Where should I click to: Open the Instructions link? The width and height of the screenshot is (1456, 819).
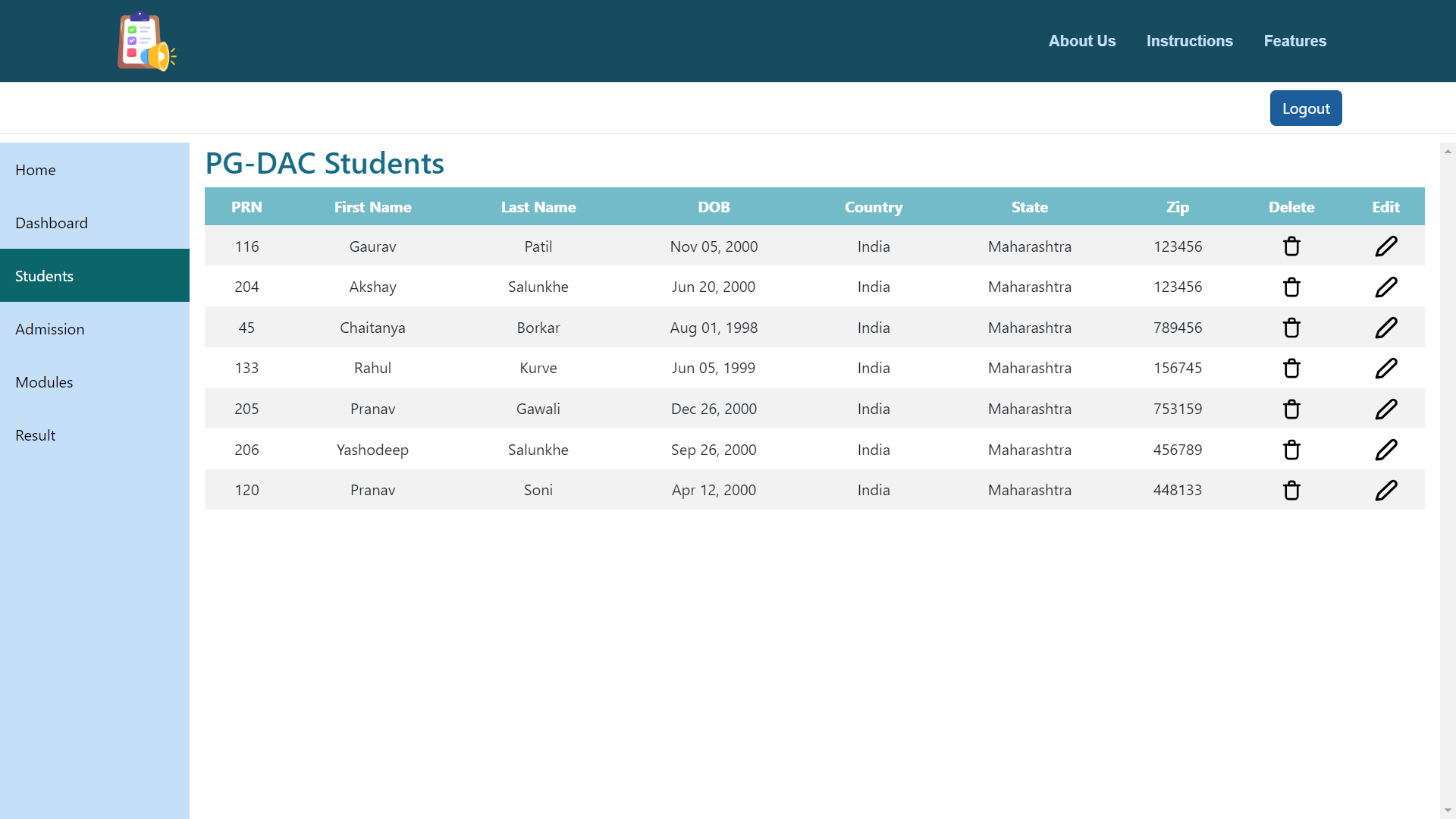[1189, 41]
